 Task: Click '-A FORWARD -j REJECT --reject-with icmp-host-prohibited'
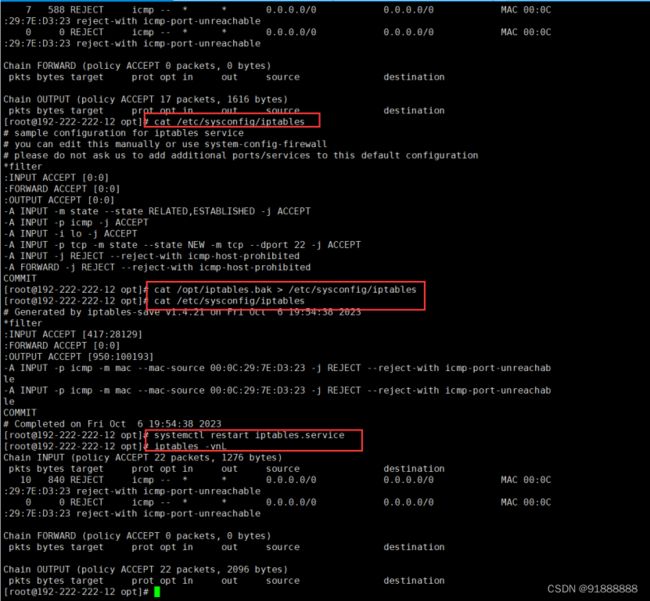point(157,267)
